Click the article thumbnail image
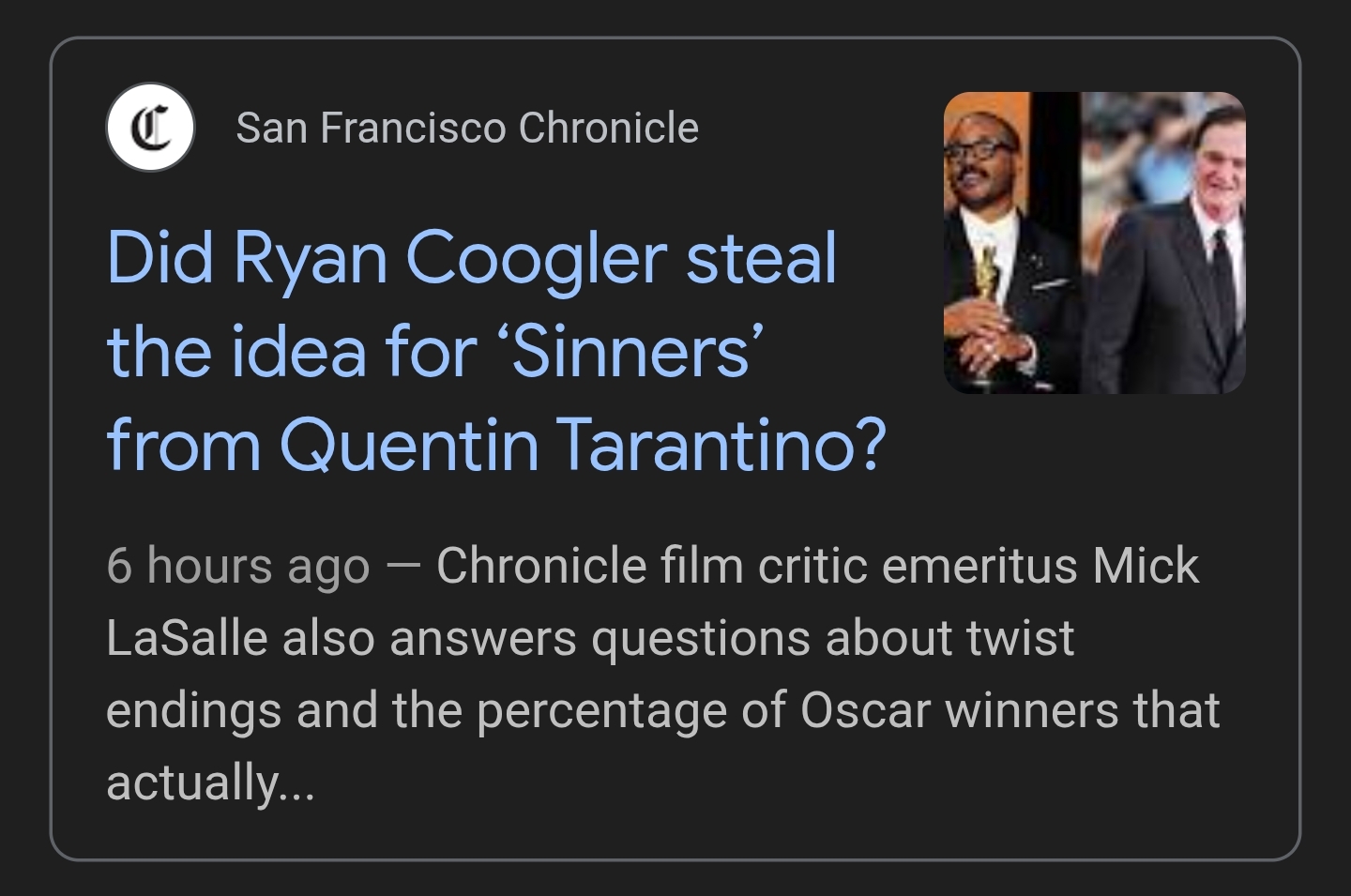 (1094, 242)
